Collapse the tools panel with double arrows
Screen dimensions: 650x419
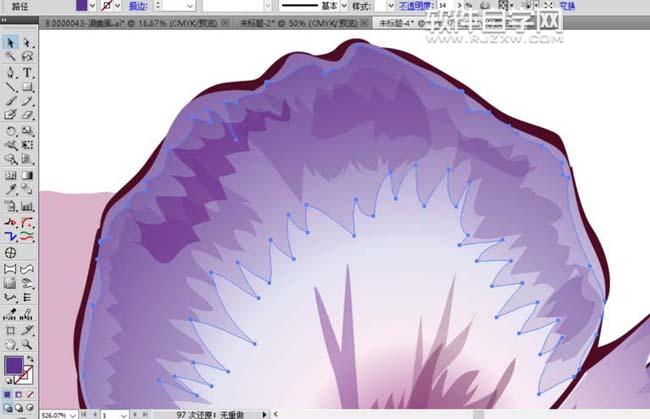(4, 20)
